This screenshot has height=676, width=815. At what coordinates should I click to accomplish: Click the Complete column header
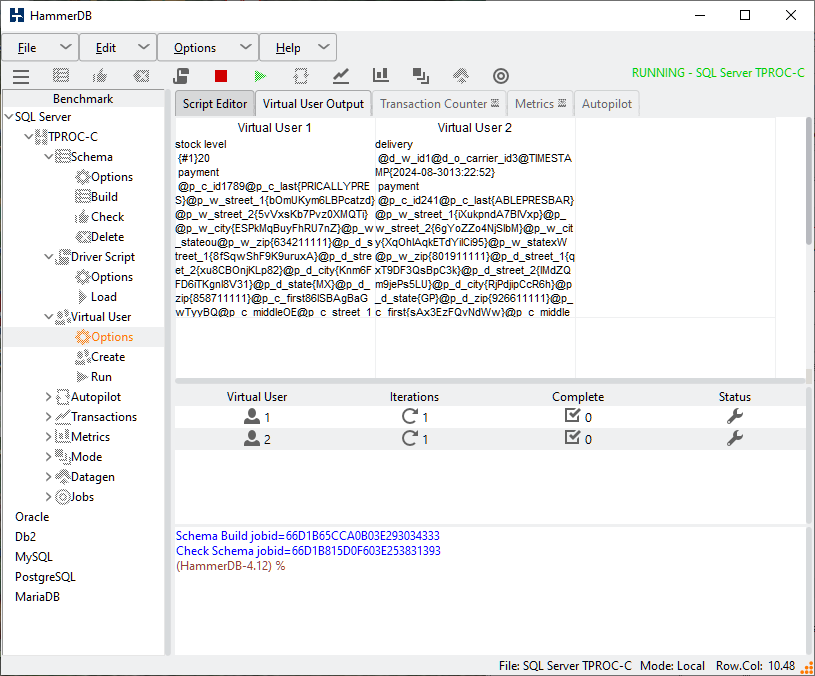click(x=578, y=397)
